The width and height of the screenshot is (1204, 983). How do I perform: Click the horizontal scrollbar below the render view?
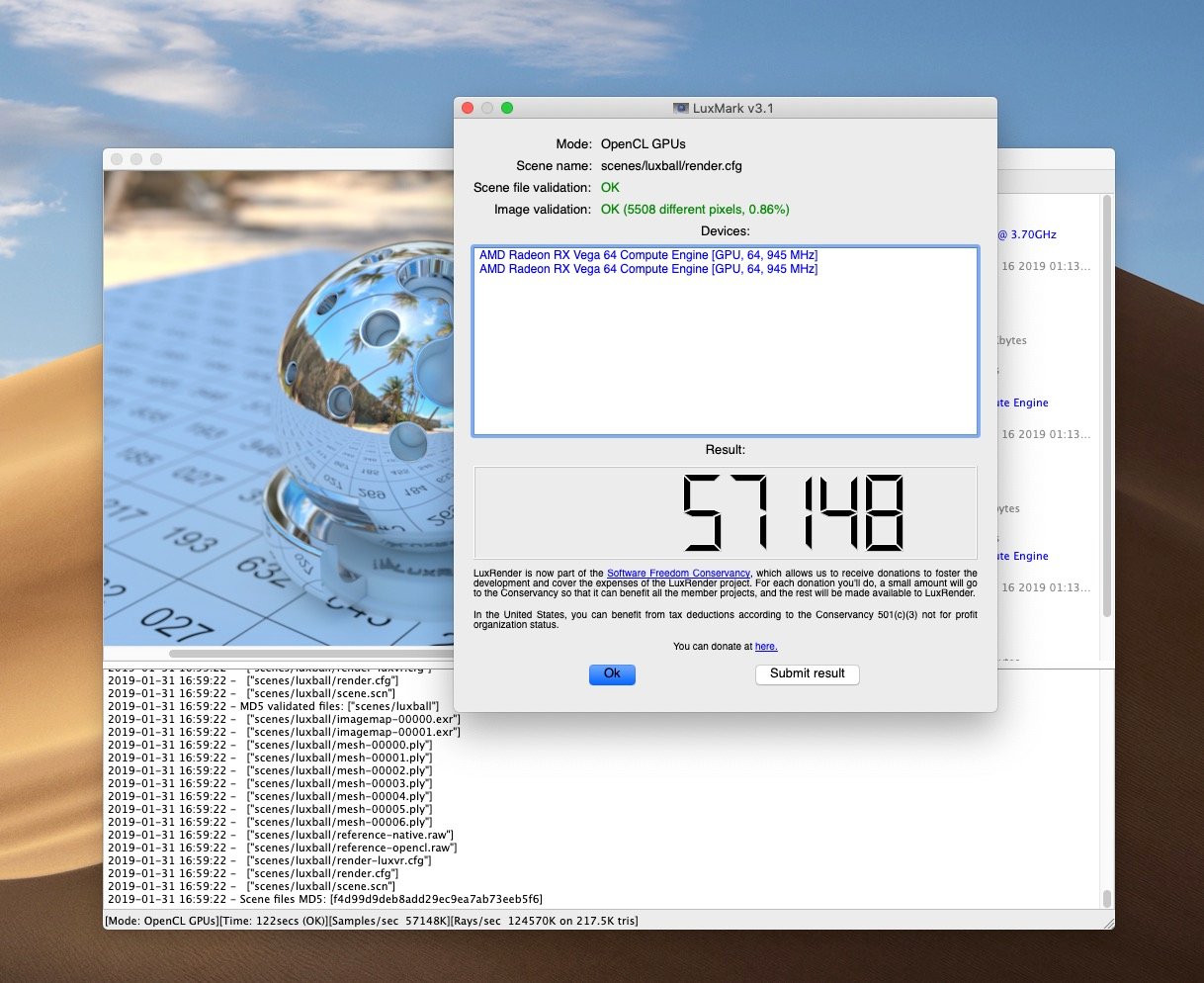coord(297,654)
